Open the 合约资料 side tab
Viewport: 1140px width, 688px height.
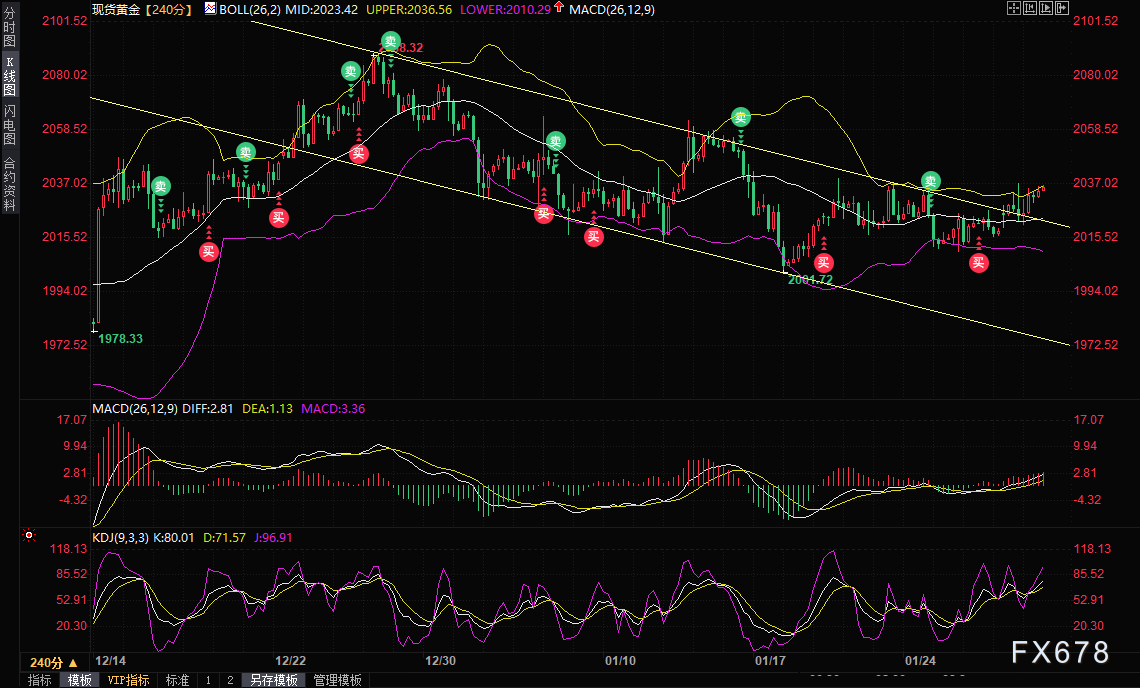[x=9, y=184]
